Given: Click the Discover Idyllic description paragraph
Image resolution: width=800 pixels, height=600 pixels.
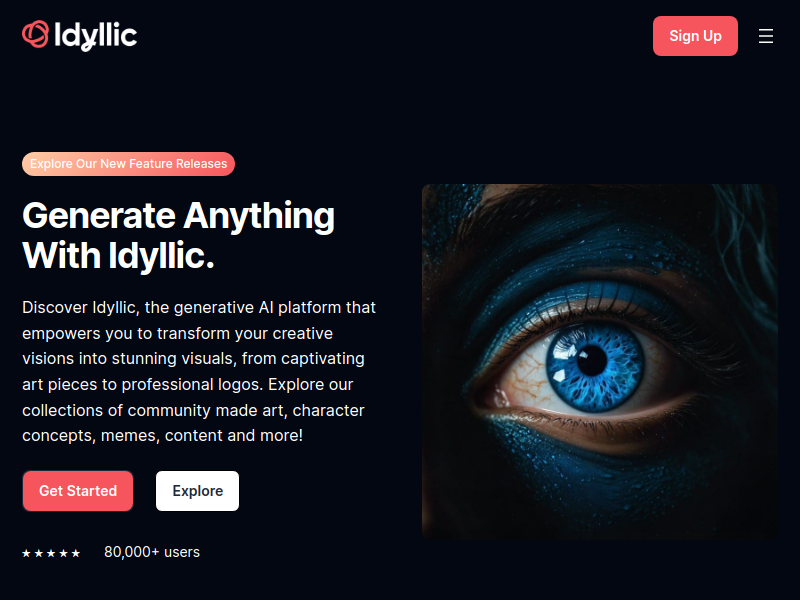Looking at the screenshot, I should click(199, 371).
